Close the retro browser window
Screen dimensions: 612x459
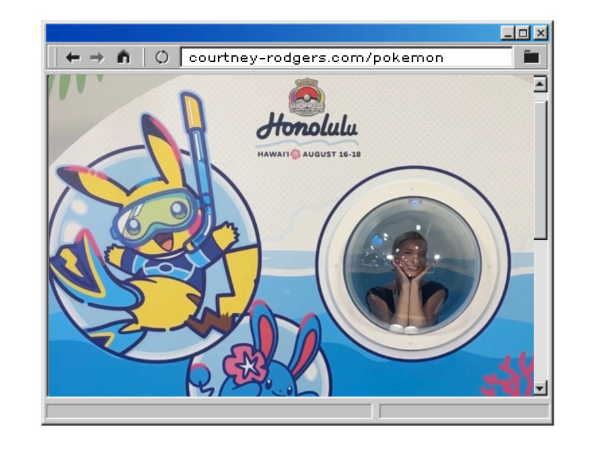pyautogui.click(x=541, y=33)
